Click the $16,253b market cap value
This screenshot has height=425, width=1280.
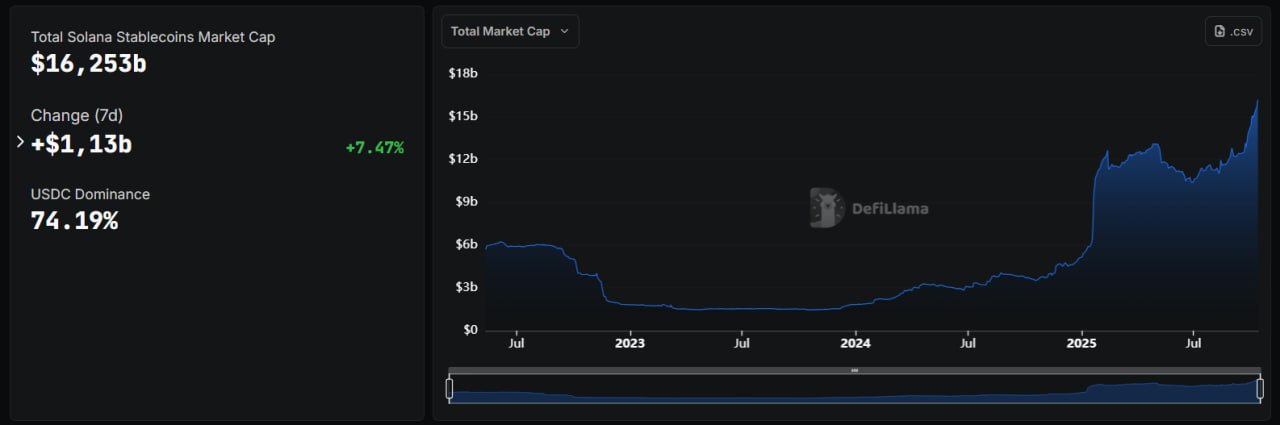pyautogui.click(x=89, y=63)
